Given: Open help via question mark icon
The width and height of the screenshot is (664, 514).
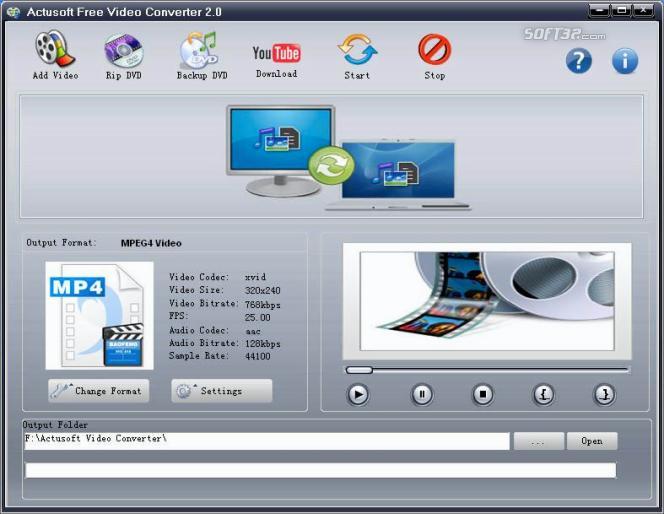Looking at the screenshot, I should (579, 61).
